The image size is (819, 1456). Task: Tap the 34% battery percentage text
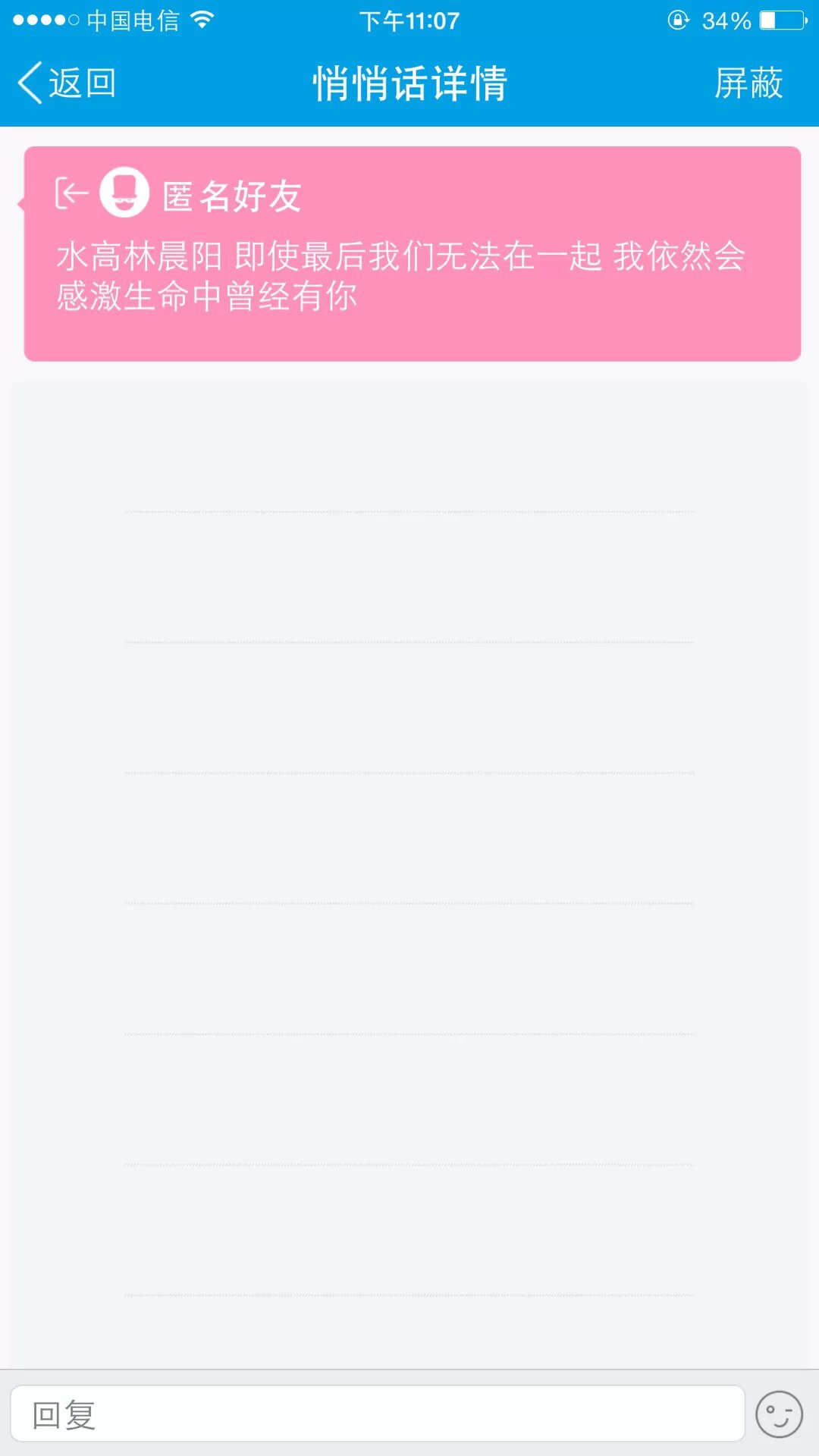pyautogui.click(x=726, y=20)
